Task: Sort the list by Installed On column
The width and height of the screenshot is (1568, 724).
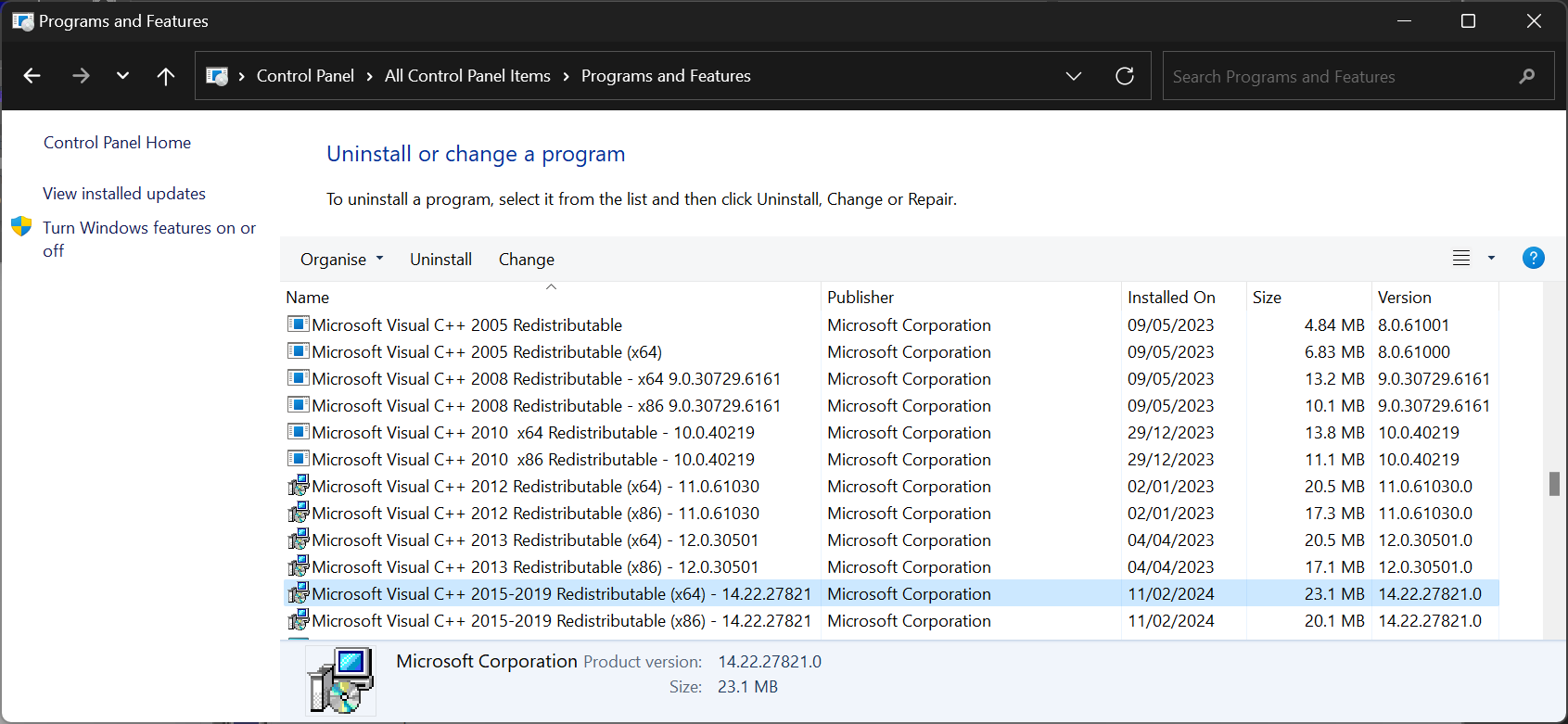Action: (x=1170, y=298)
